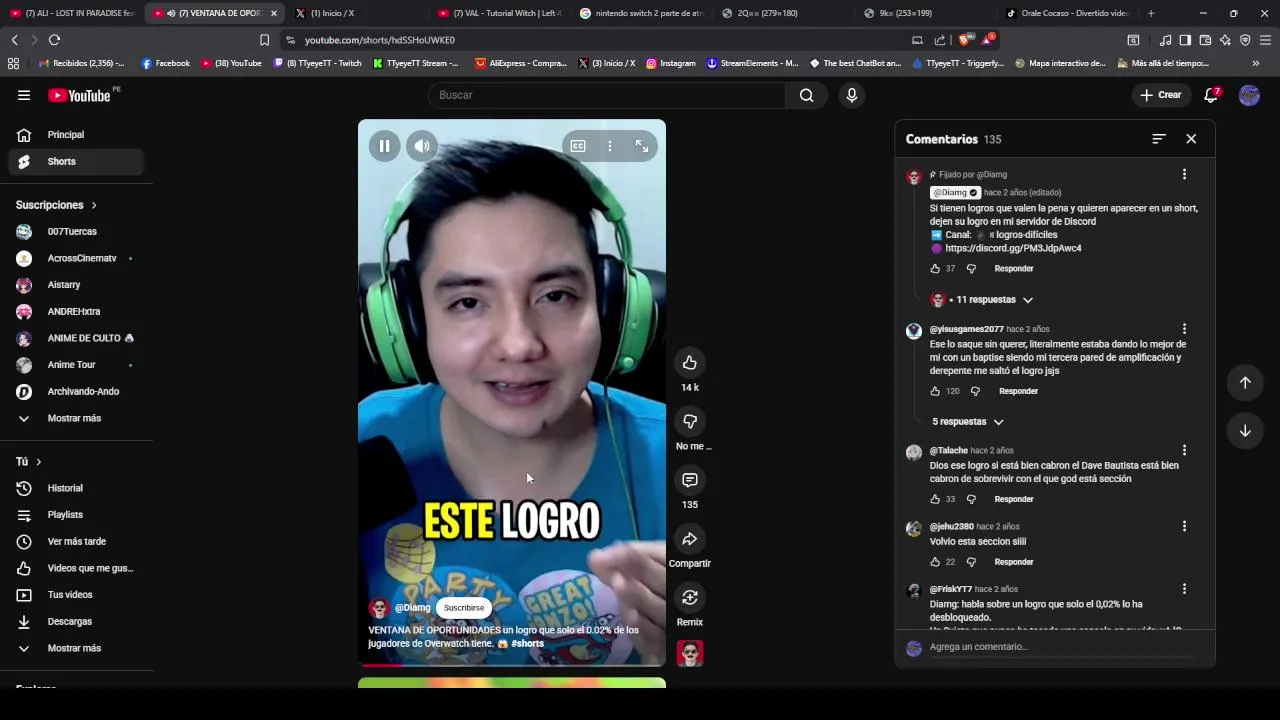Image resolution: width=1280 pixels, height=720 pixels.
Task: Toggle the YouTube hamburger guide menu
Action: [x=24, y=95]
